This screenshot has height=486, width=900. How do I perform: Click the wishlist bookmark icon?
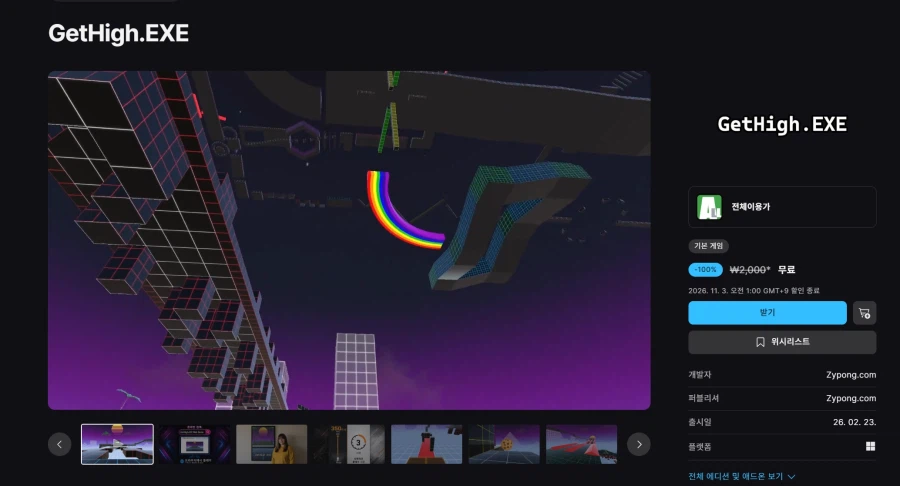point(760,342)
